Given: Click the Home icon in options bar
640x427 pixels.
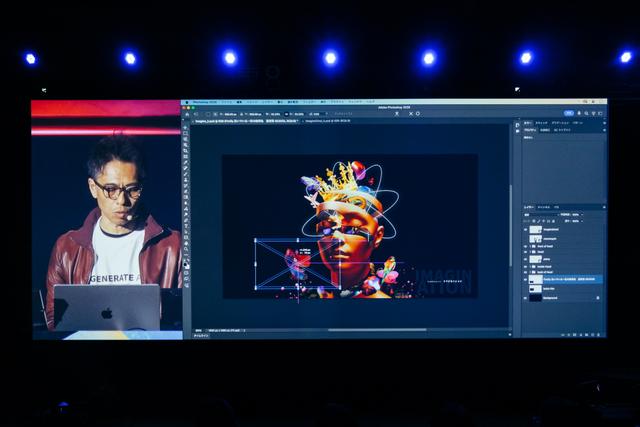Looking at the screenshot, I should [x=187, y=114].
